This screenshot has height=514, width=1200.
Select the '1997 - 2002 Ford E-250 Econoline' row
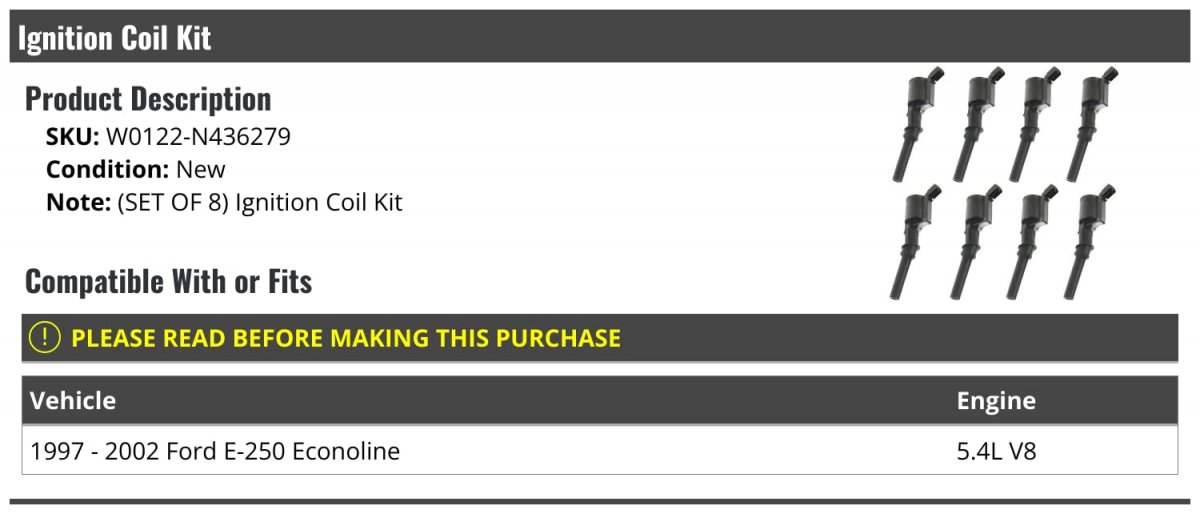(x=215, y=451)
